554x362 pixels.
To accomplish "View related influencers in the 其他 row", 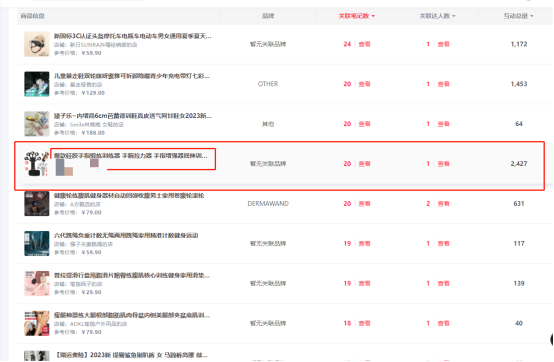I will [x=443, y=124].
